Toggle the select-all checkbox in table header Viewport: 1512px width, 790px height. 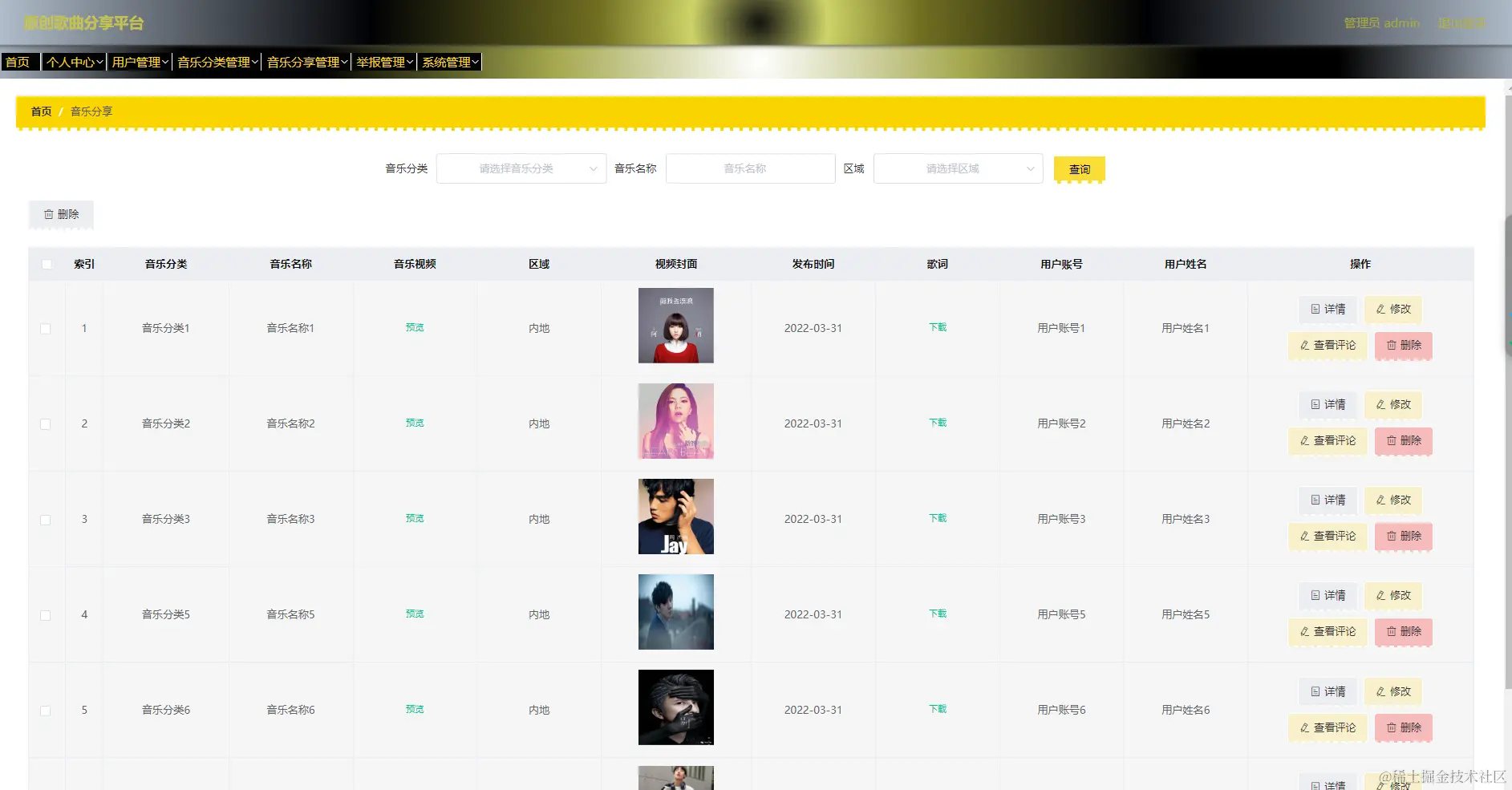tap(47, 265)
